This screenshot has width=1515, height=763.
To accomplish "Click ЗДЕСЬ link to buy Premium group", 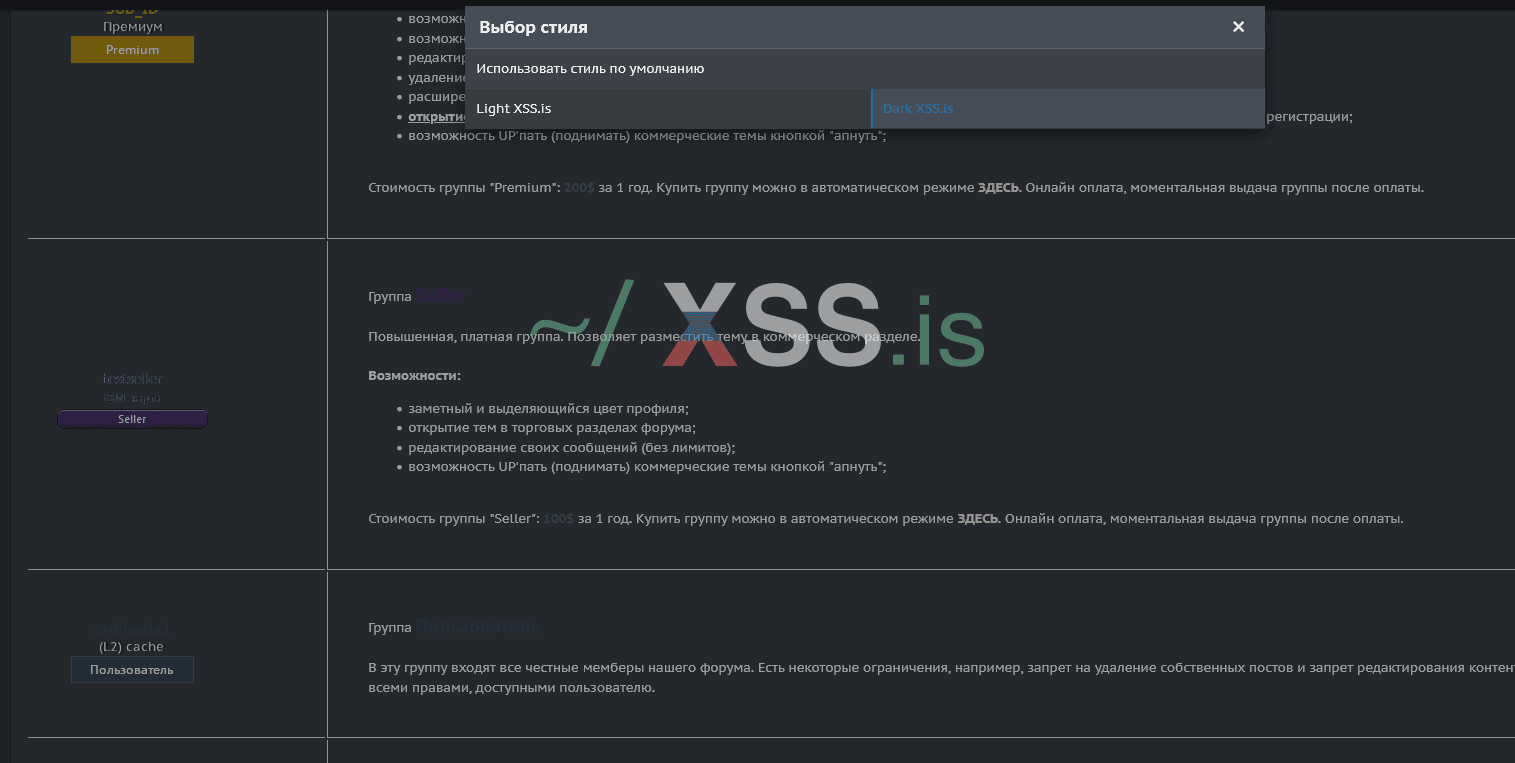I will (998, 187).
